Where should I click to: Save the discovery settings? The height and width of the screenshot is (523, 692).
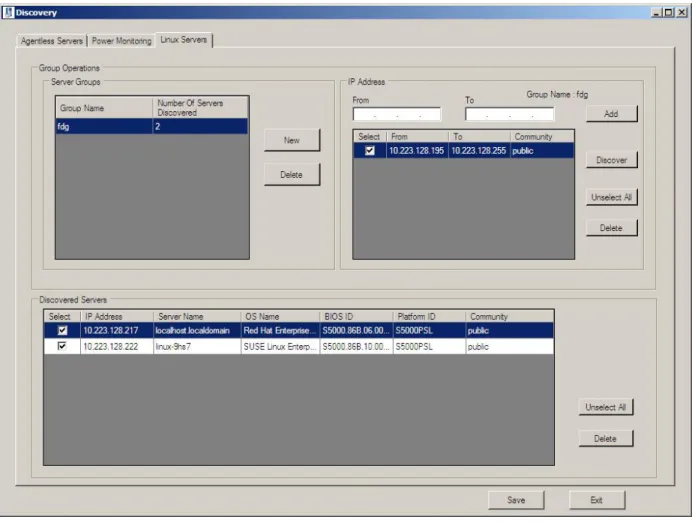[516, 500]
